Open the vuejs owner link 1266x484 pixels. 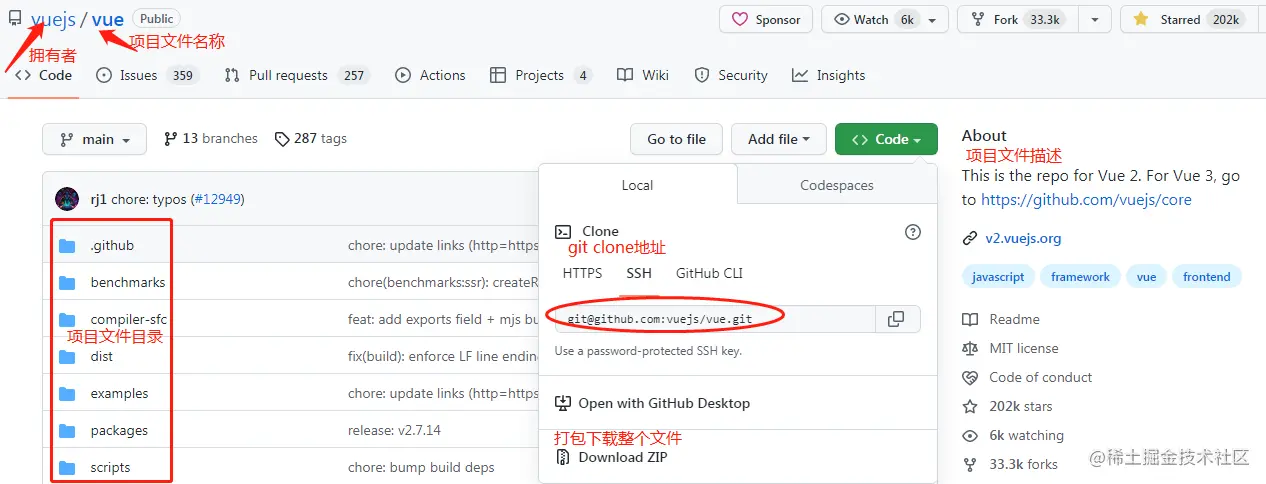pyautogui.click(x=53, y=19)
